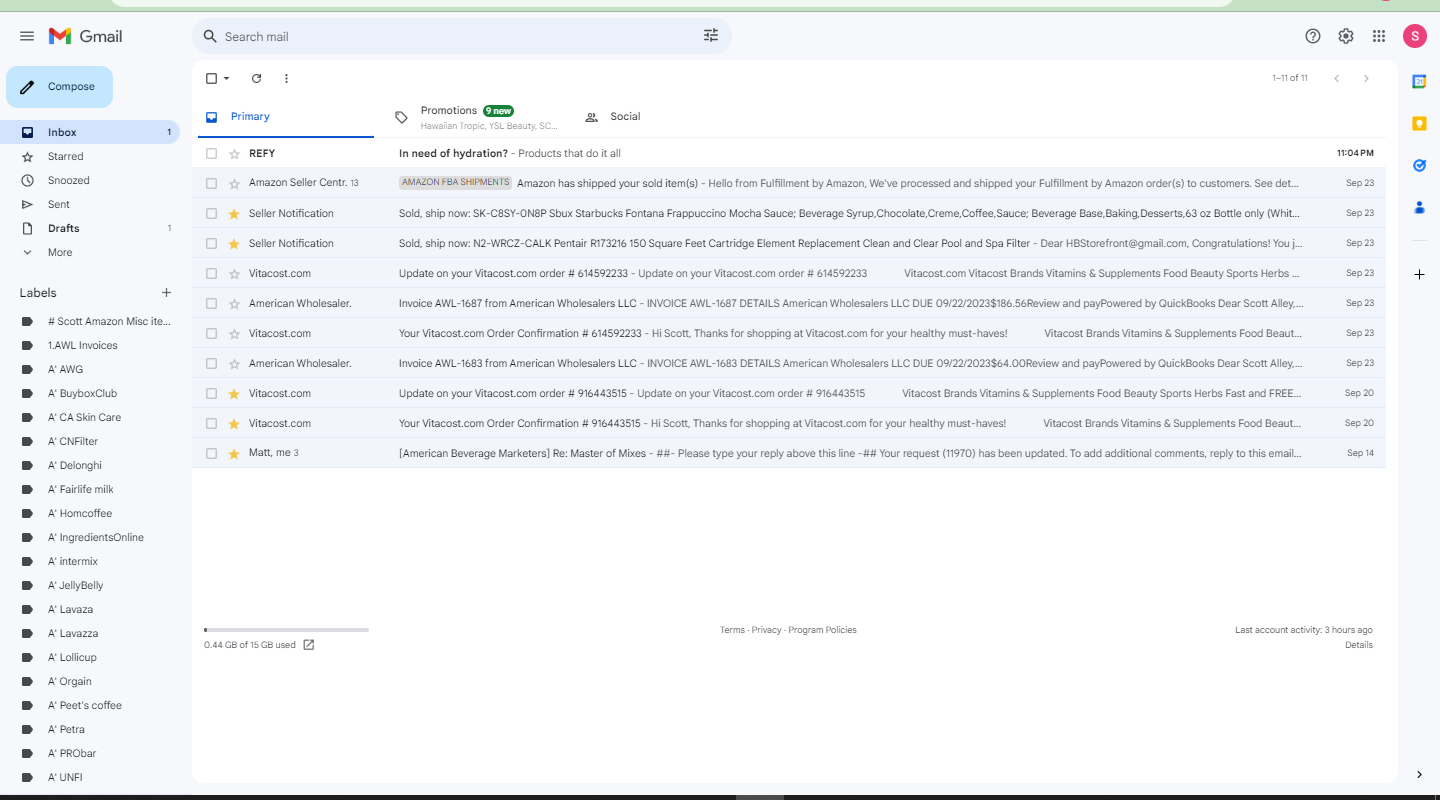Viewport: 1440px width, 800px height.
Task: Open storage management link icon
Action: click(x=309, y=645)
